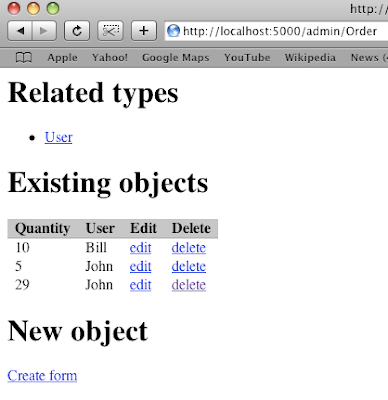Open the YouTube bookmark
Viewport: 388px width, 400px height.
247,58
